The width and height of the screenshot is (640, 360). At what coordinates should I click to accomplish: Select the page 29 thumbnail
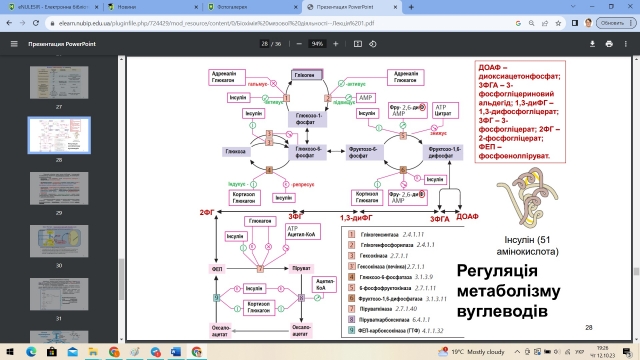tap(59, 188)
